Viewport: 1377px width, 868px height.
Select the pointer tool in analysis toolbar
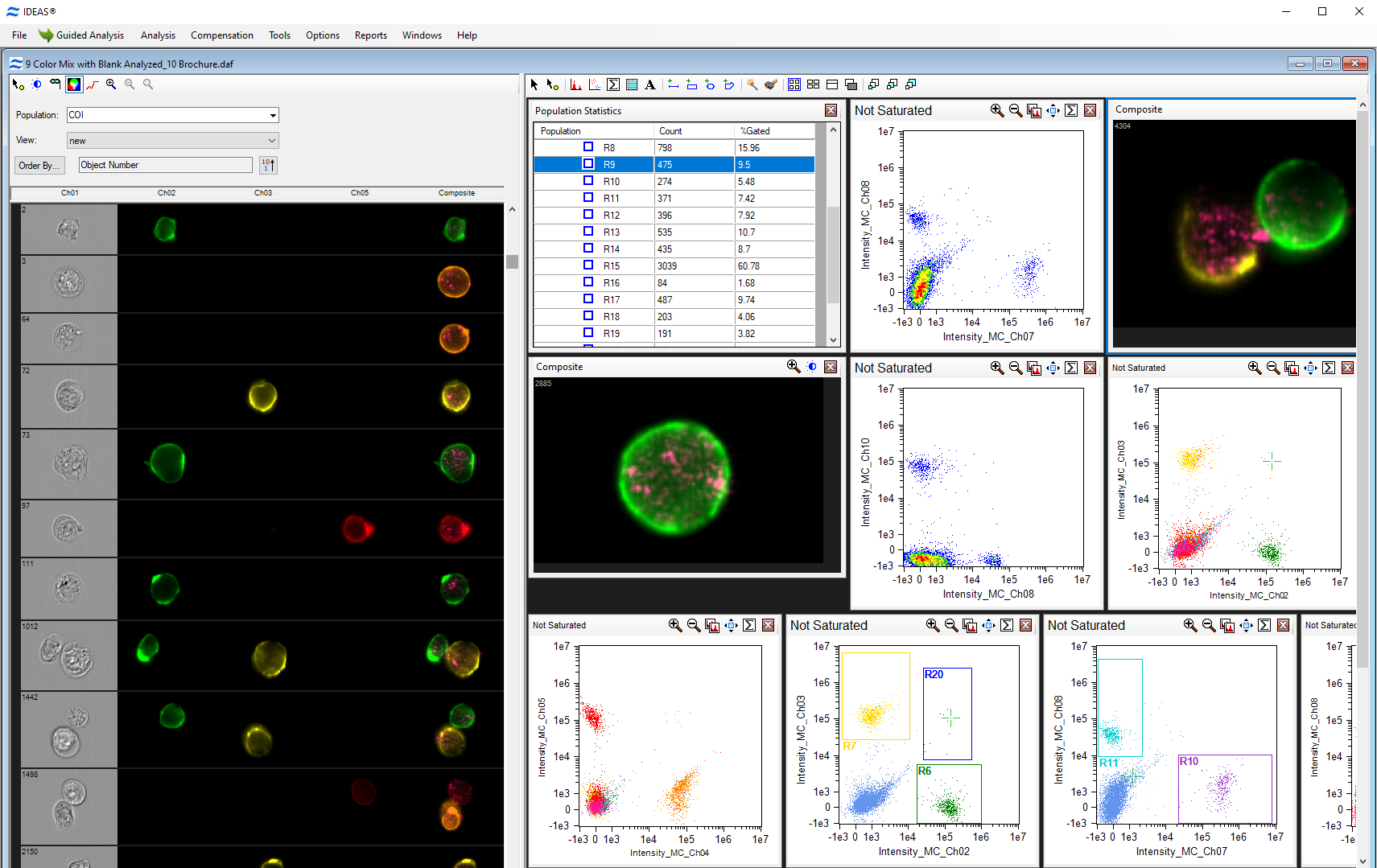pyautogui.click(x=534, y=84)
